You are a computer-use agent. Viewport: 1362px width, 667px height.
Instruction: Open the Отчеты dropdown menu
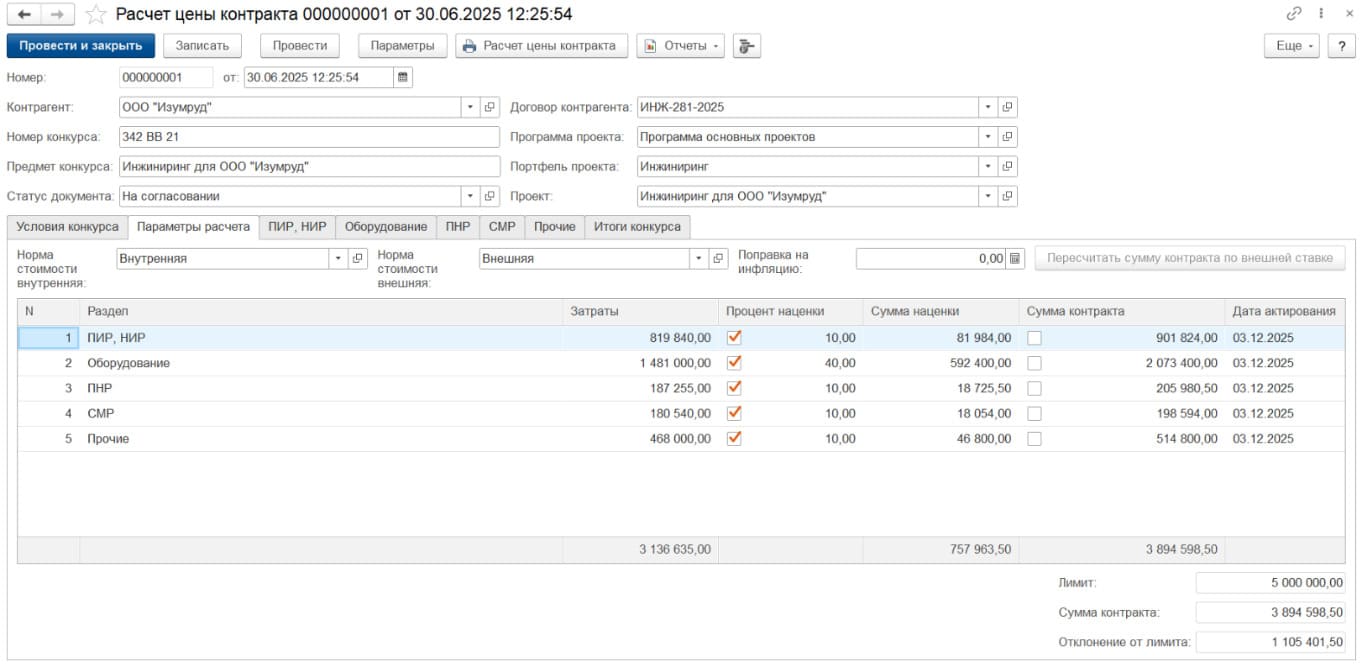click(680, 45)
